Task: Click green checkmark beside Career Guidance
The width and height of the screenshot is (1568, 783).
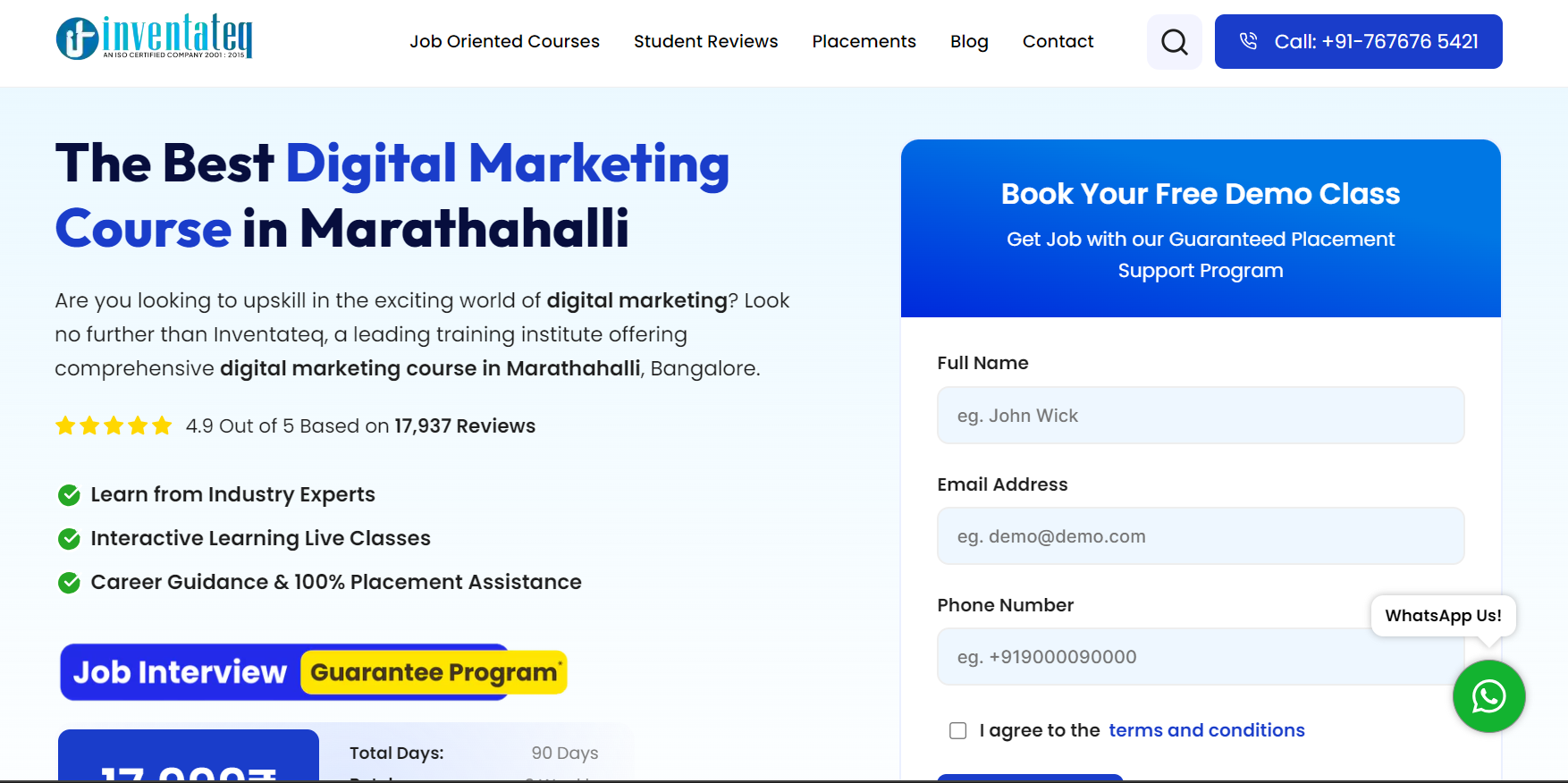Action: (x=69, y=583)
